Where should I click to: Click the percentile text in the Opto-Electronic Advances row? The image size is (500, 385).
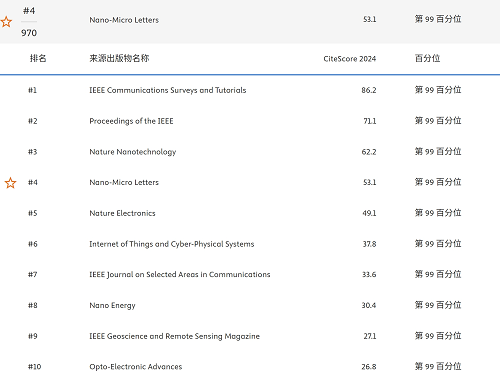click(x=438, y=366)
